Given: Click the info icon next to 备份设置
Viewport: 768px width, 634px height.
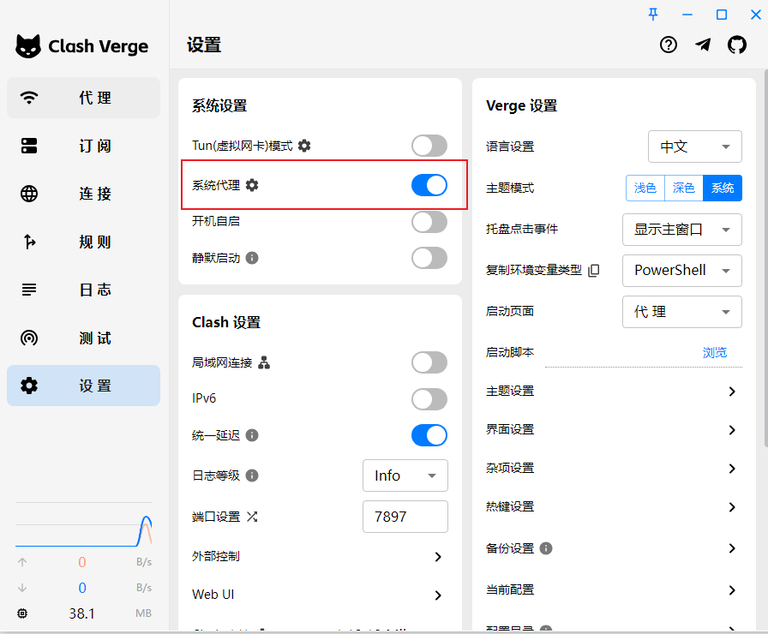Looking at the screenshot, I should click(546, 548).
